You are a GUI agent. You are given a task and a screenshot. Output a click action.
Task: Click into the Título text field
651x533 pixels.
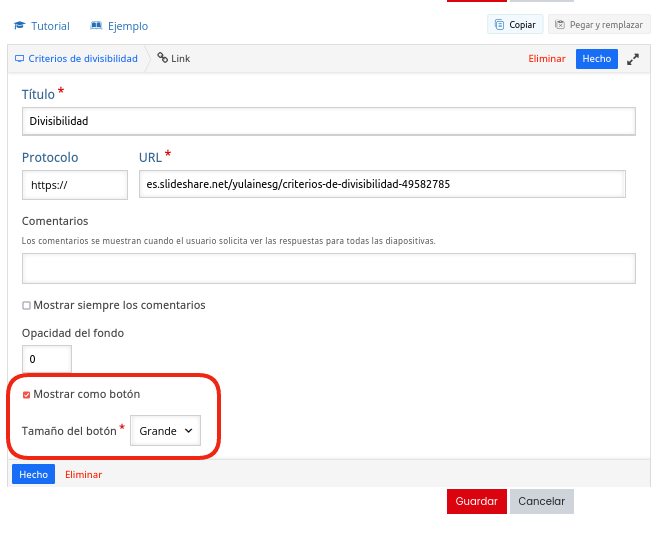328,121
